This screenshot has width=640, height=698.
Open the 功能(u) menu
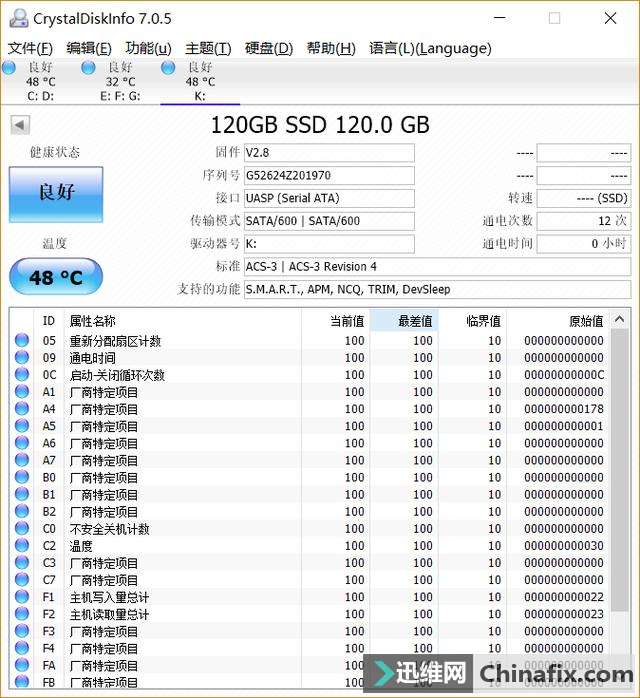click(148, 48)
